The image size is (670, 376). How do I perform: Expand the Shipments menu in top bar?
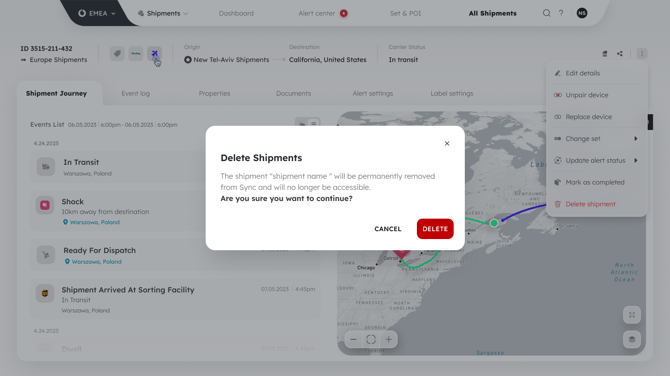(163, 13)
